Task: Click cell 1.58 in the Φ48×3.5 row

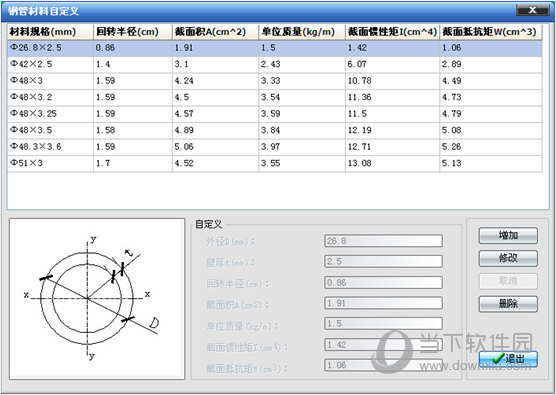Action: point(133,130)
